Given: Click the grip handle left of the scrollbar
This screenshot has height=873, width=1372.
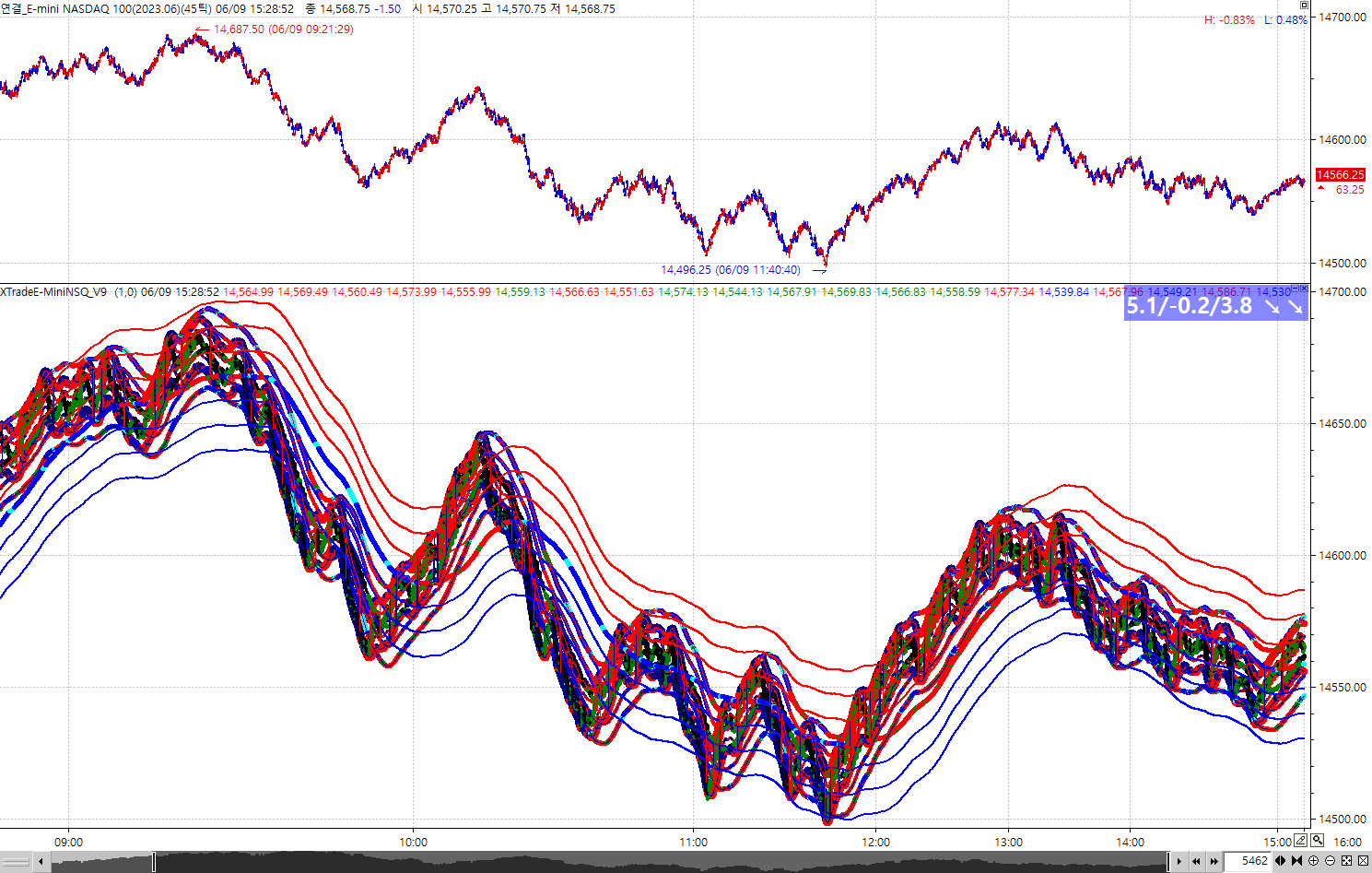Looking at the screenshot, I should [x=16, y=862].
